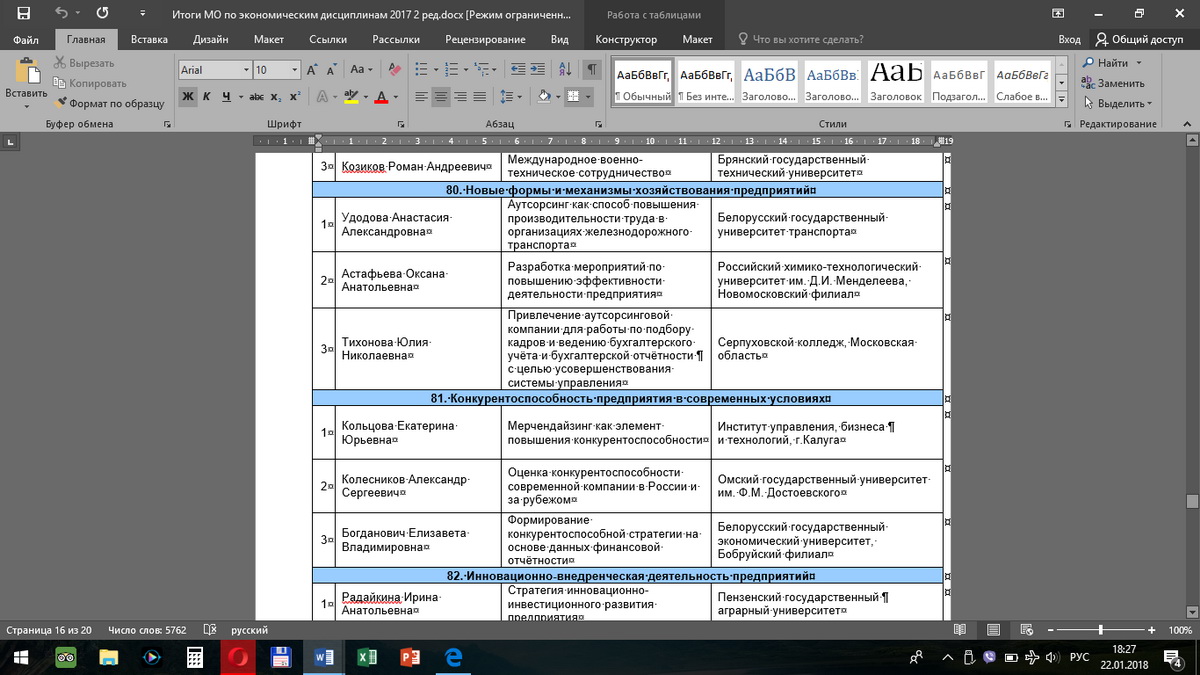
Task: Open Microsoft Edge from taskbar
Action: coord(452,657)
